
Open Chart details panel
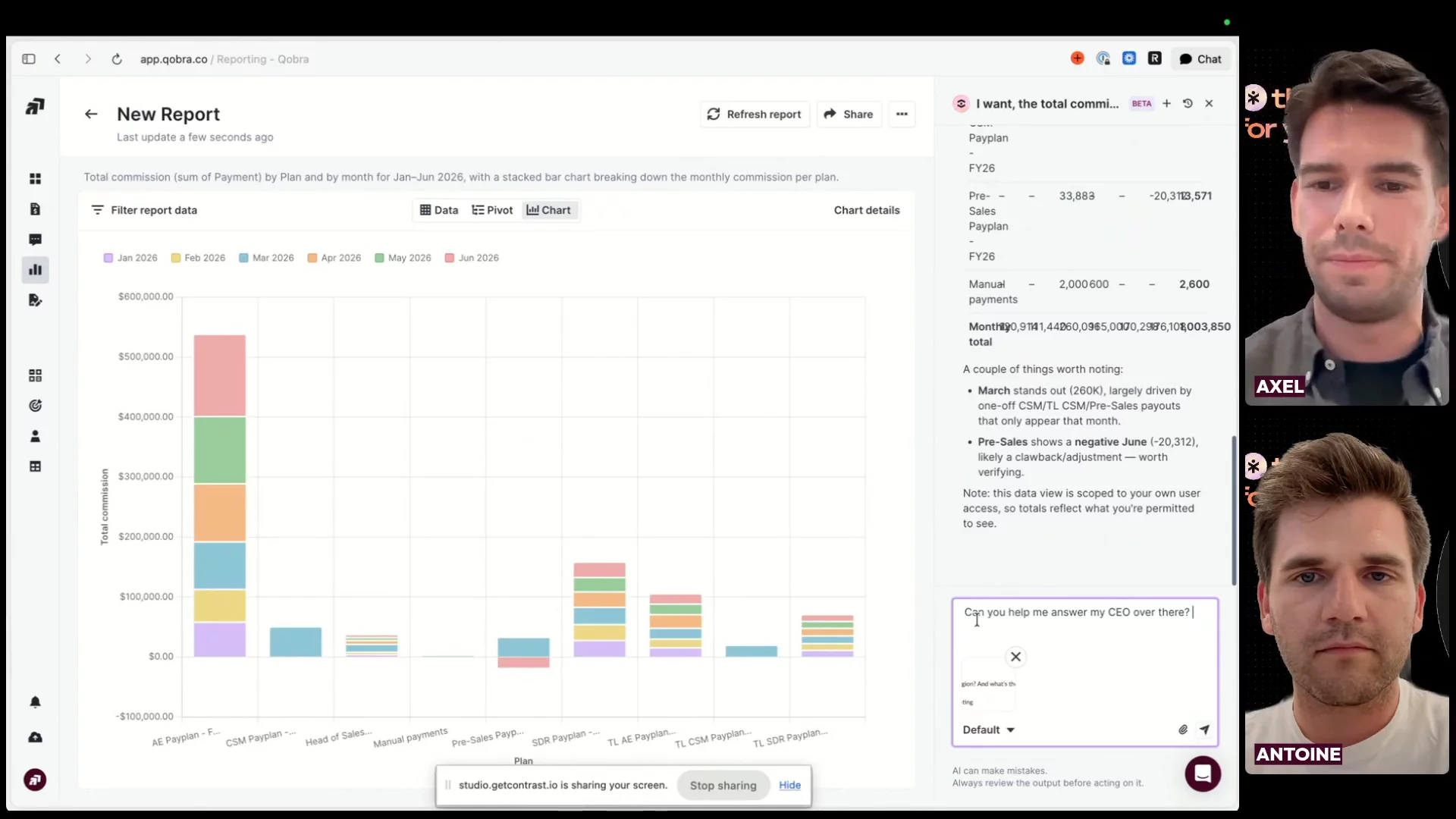coord(867,210)
